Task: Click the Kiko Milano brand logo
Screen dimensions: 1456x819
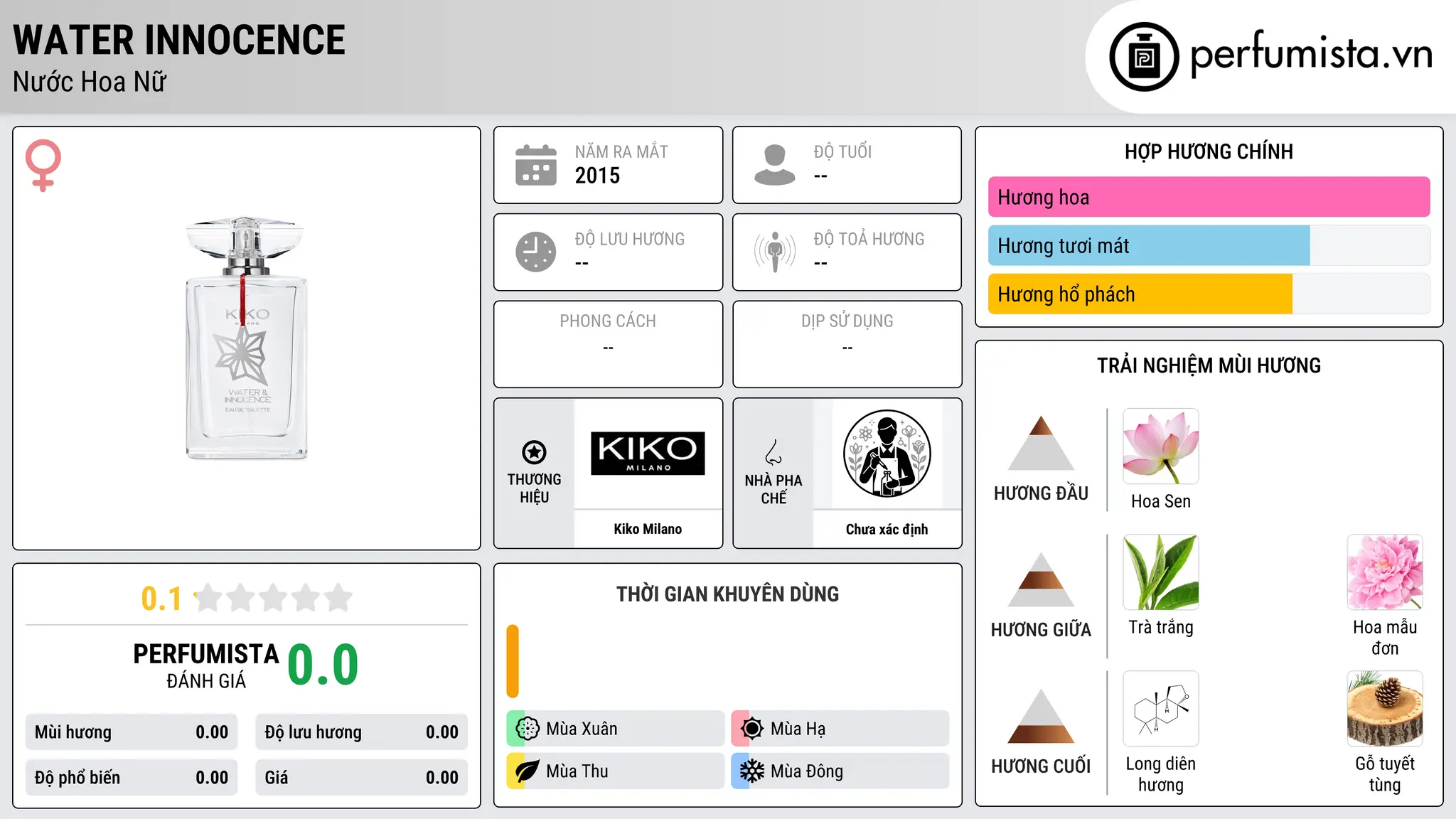Action: point(648,453)
